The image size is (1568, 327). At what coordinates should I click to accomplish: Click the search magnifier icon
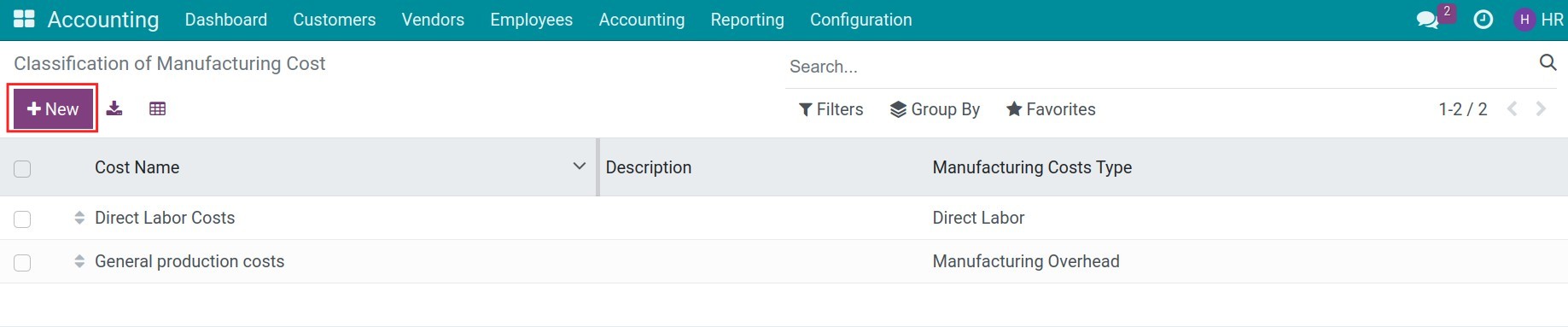pyautogui.click(x=1548, y=62)
